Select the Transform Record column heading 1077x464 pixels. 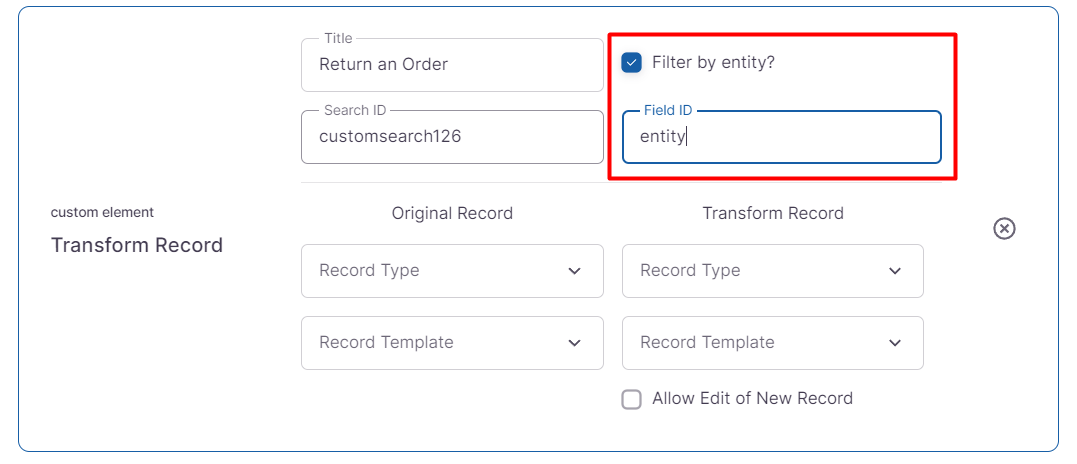coord(773,213)
